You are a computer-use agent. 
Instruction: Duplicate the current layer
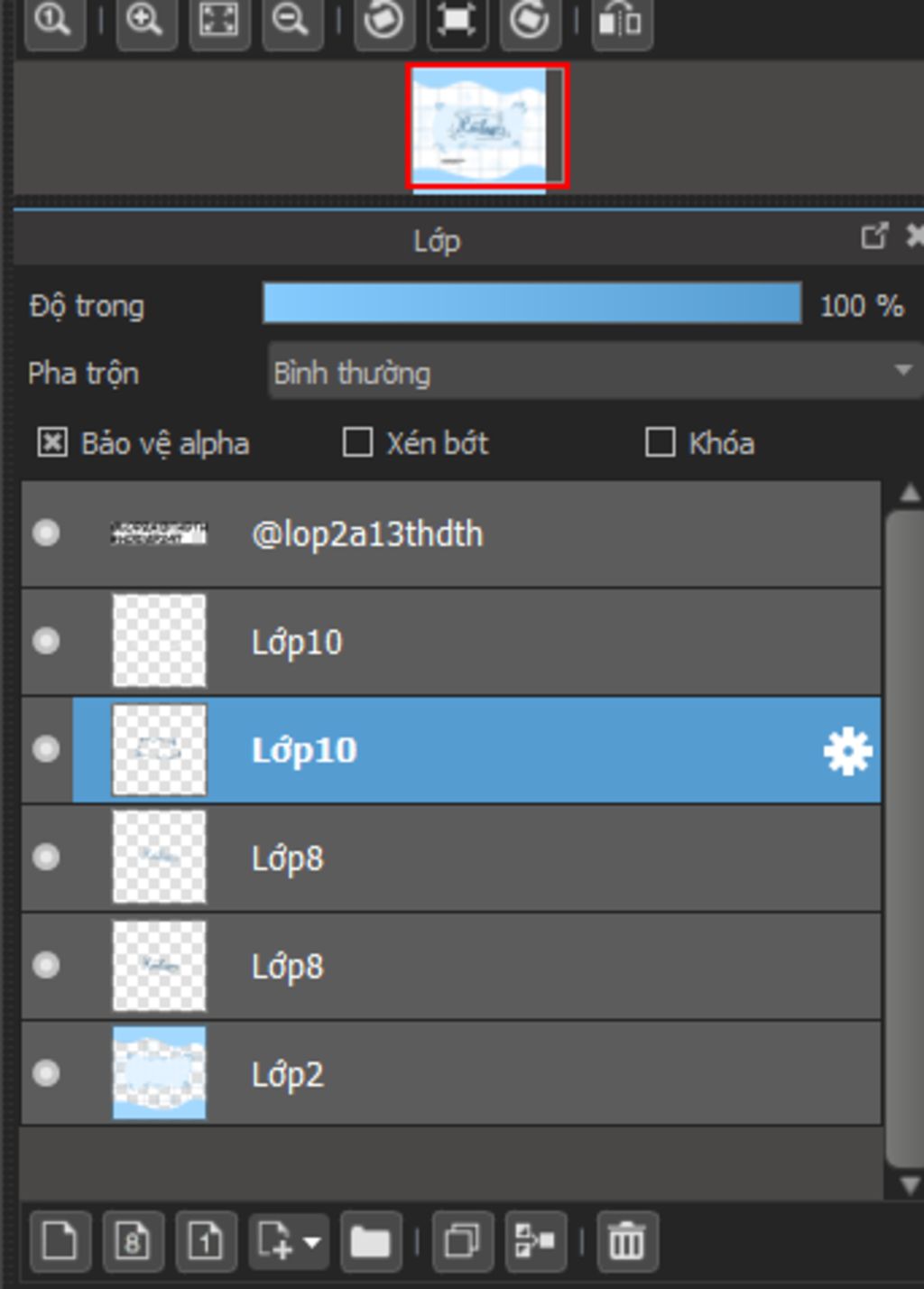[462, 1241]
